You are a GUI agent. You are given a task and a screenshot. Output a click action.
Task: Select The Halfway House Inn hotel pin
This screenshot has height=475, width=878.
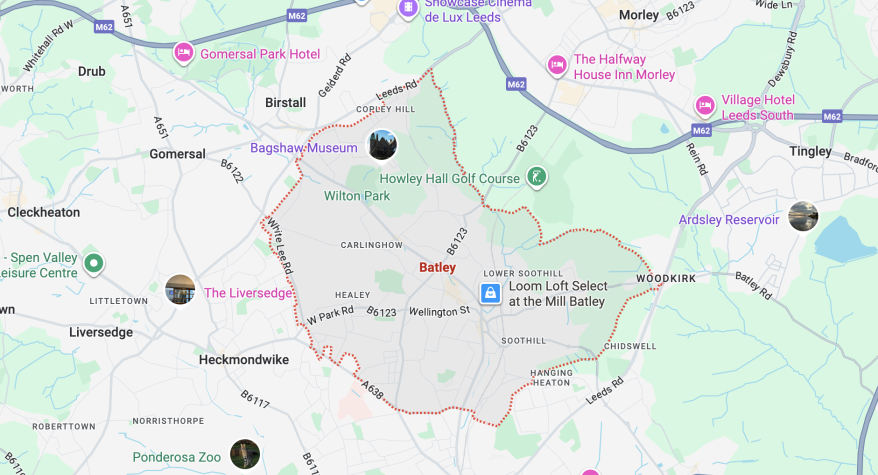tap(557, 66)
